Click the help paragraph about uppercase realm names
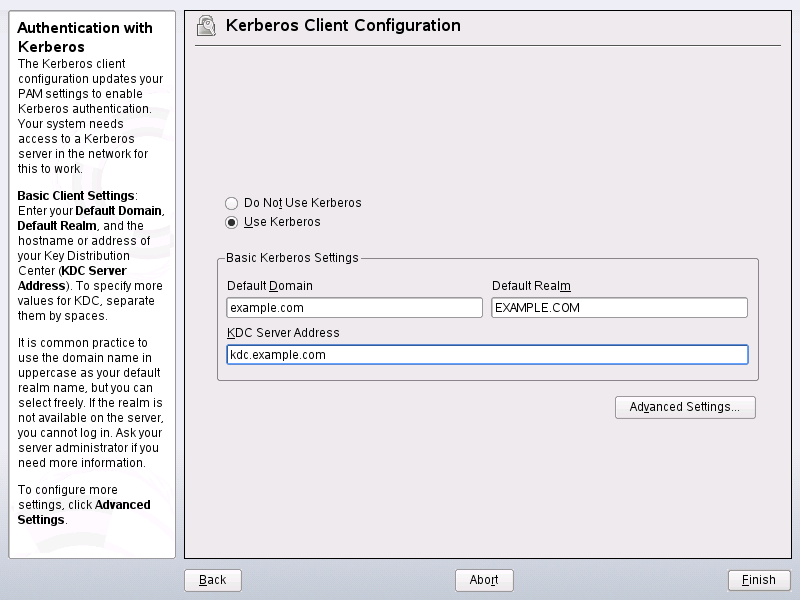Image resolution: width=800 pixels, height=600 pixels. coord(90,402)
